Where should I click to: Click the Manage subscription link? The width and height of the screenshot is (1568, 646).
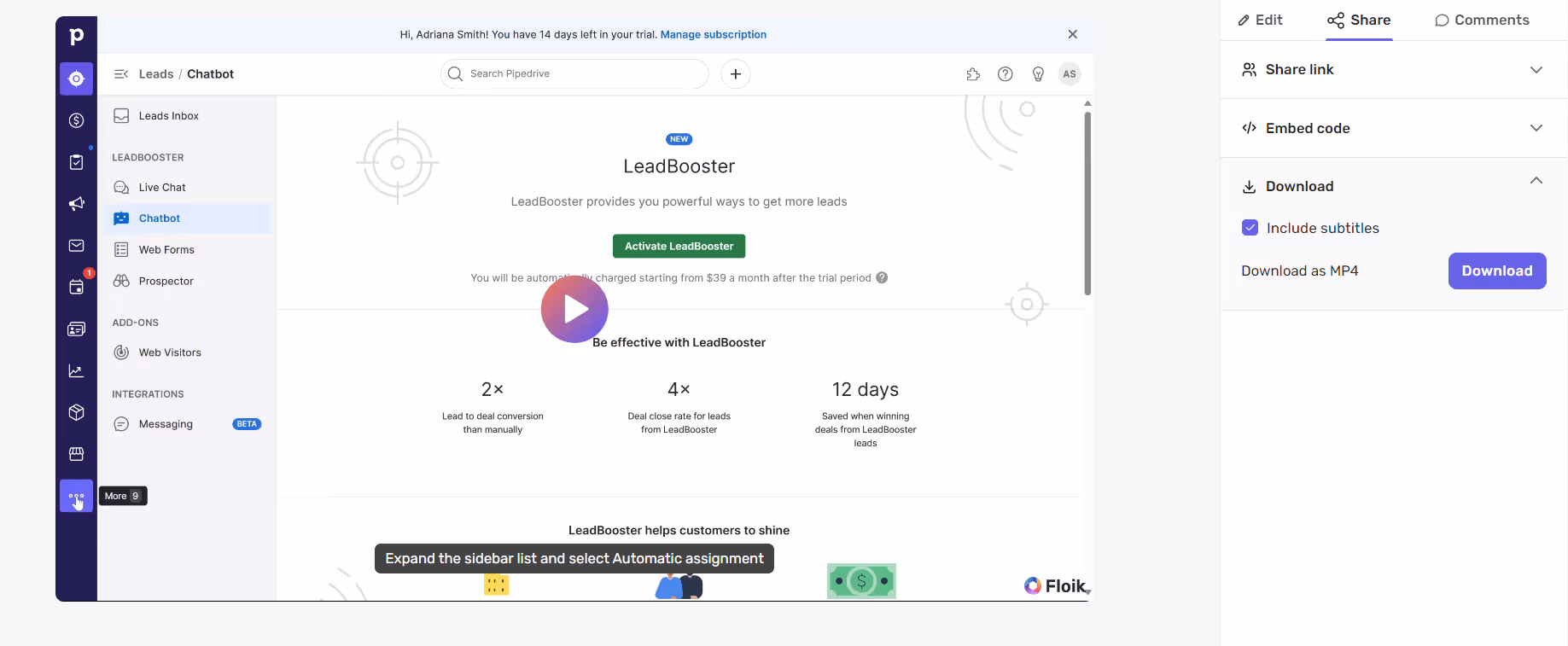[714, 35]
